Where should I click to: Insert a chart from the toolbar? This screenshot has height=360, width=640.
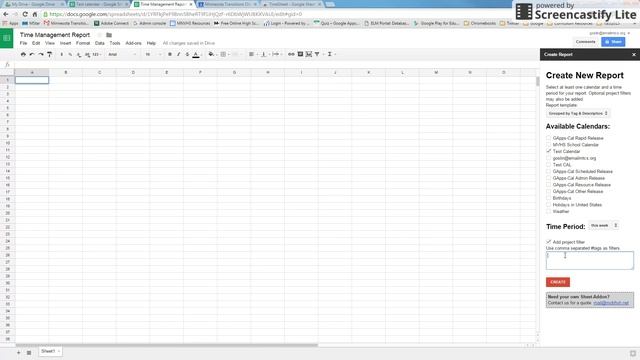pos(309,54)
